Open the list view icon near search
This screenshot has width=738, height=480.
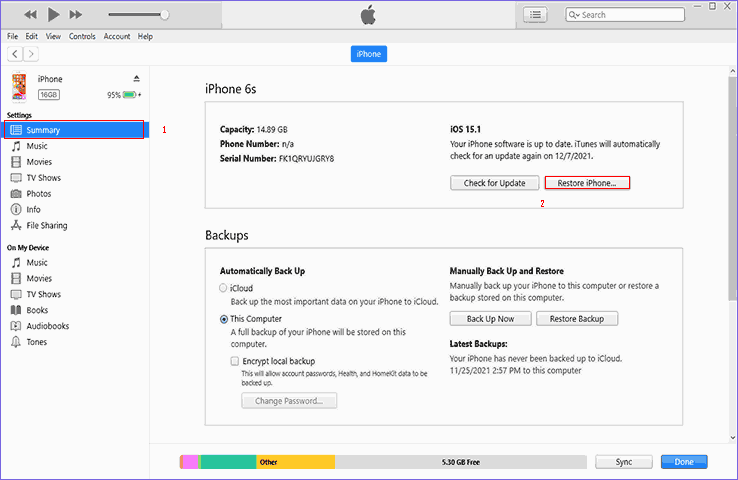coord(535,15)
